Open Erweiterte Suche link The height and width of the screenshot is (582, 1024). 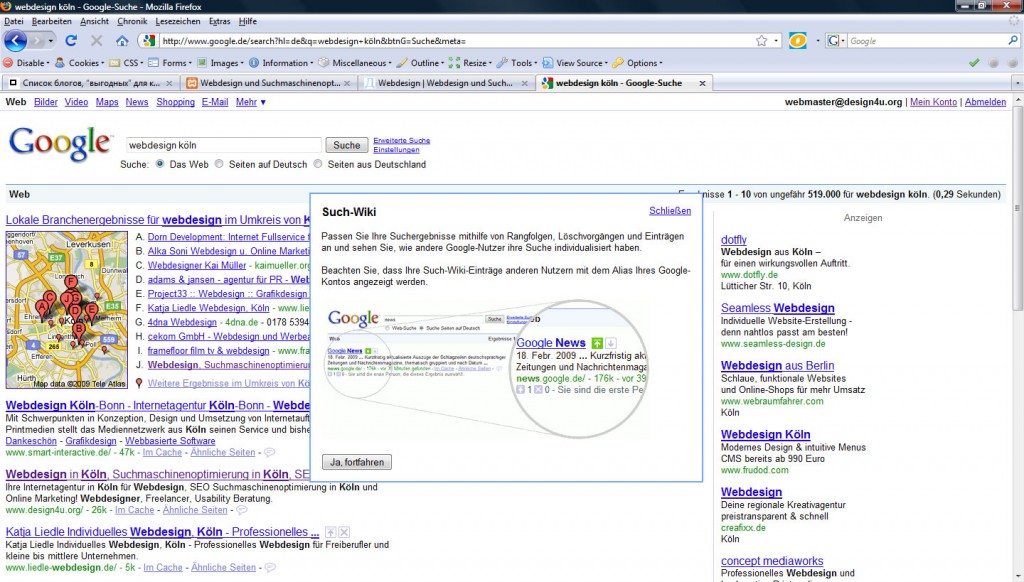click(x=402, y=140)
